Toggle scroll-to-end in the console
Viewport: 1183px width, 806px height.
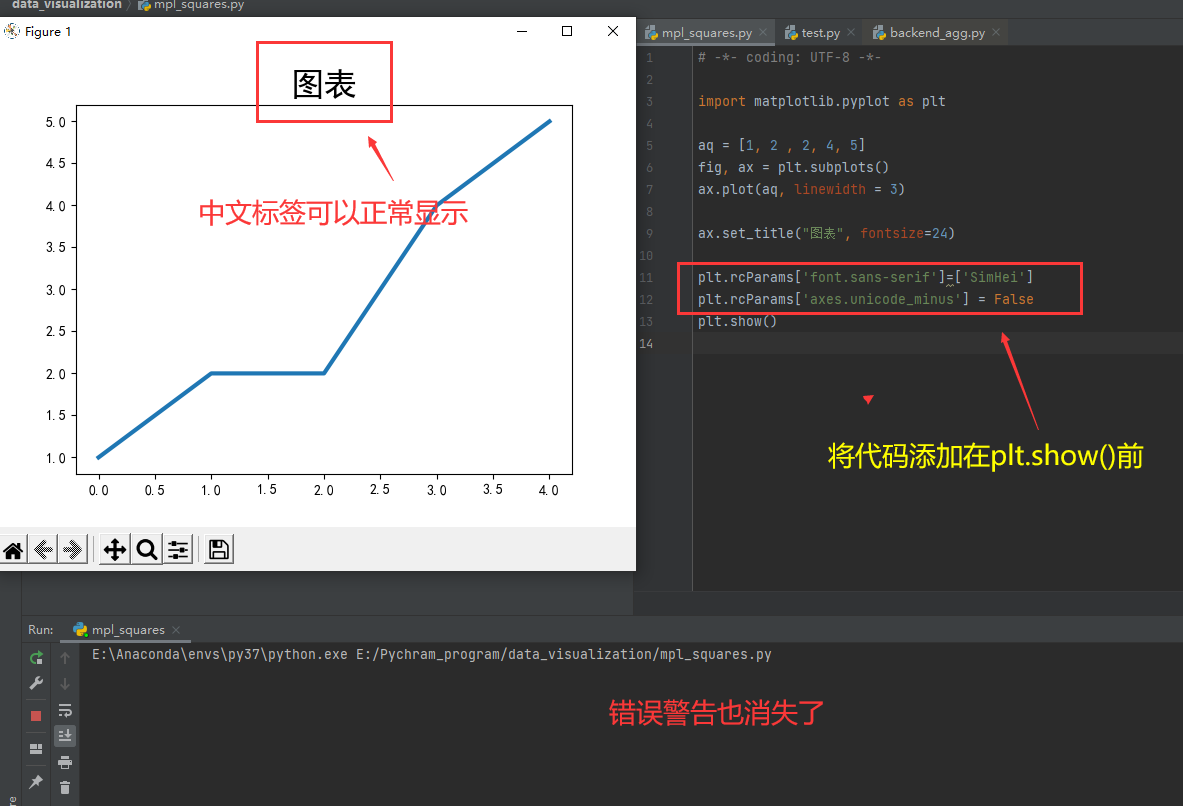[65, 735]
